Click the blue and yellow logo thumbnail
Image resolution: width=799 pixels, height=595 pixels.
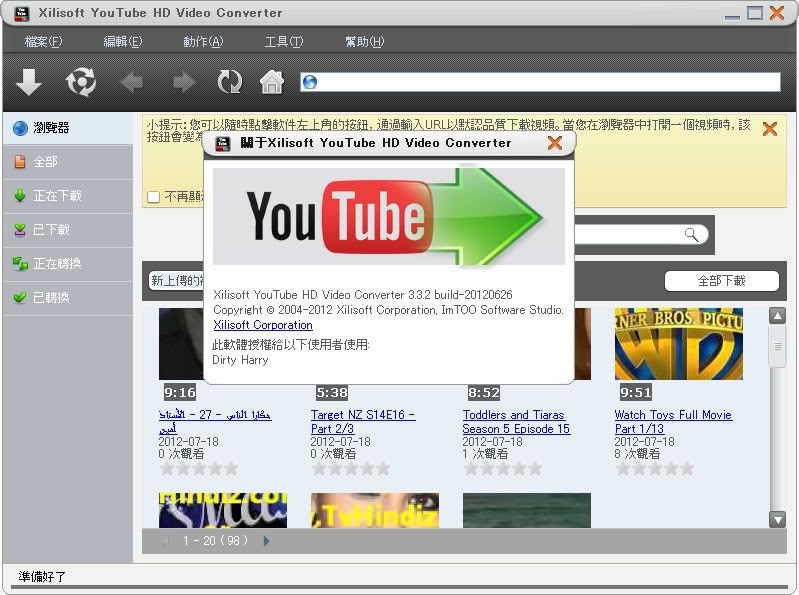223,510
